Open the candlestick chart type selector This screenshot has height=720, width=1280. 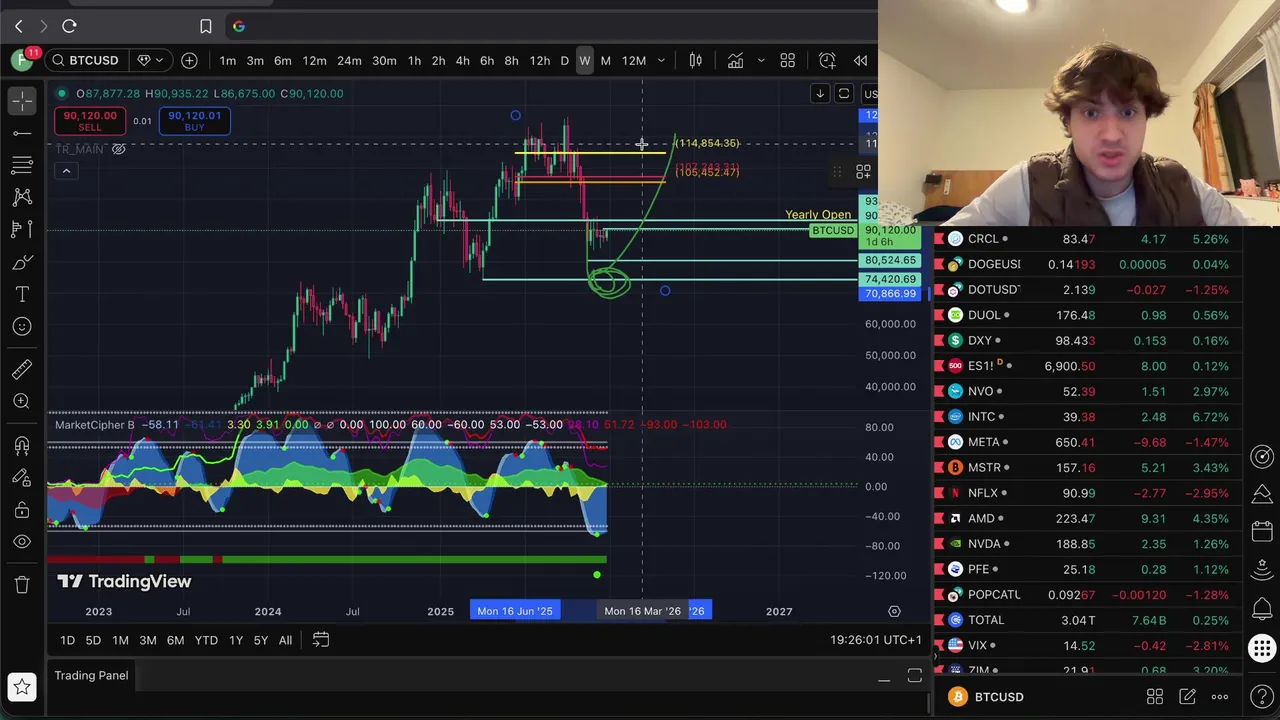(x=695, y=61)
